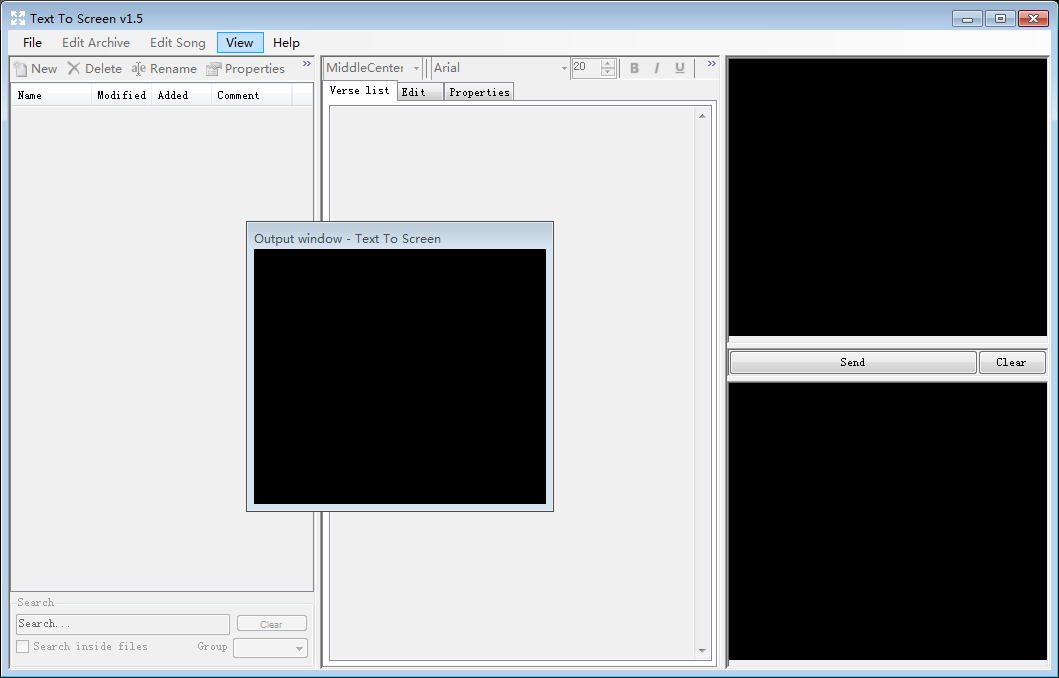Click the Rename toolbar button
Screen dimensions: 1059x678
pos(164,69)
